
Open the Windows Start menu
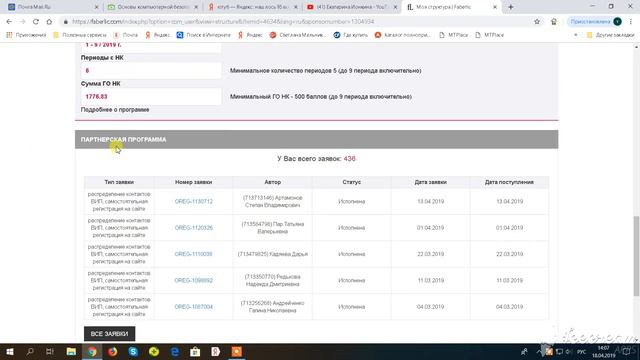tap(10, 351)
